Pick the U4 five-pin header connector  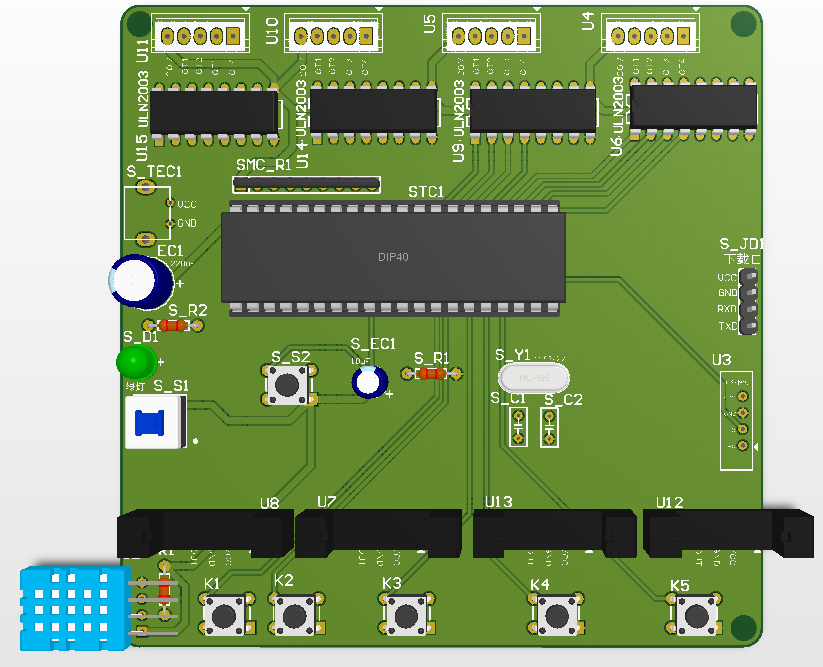coord(650,34)
